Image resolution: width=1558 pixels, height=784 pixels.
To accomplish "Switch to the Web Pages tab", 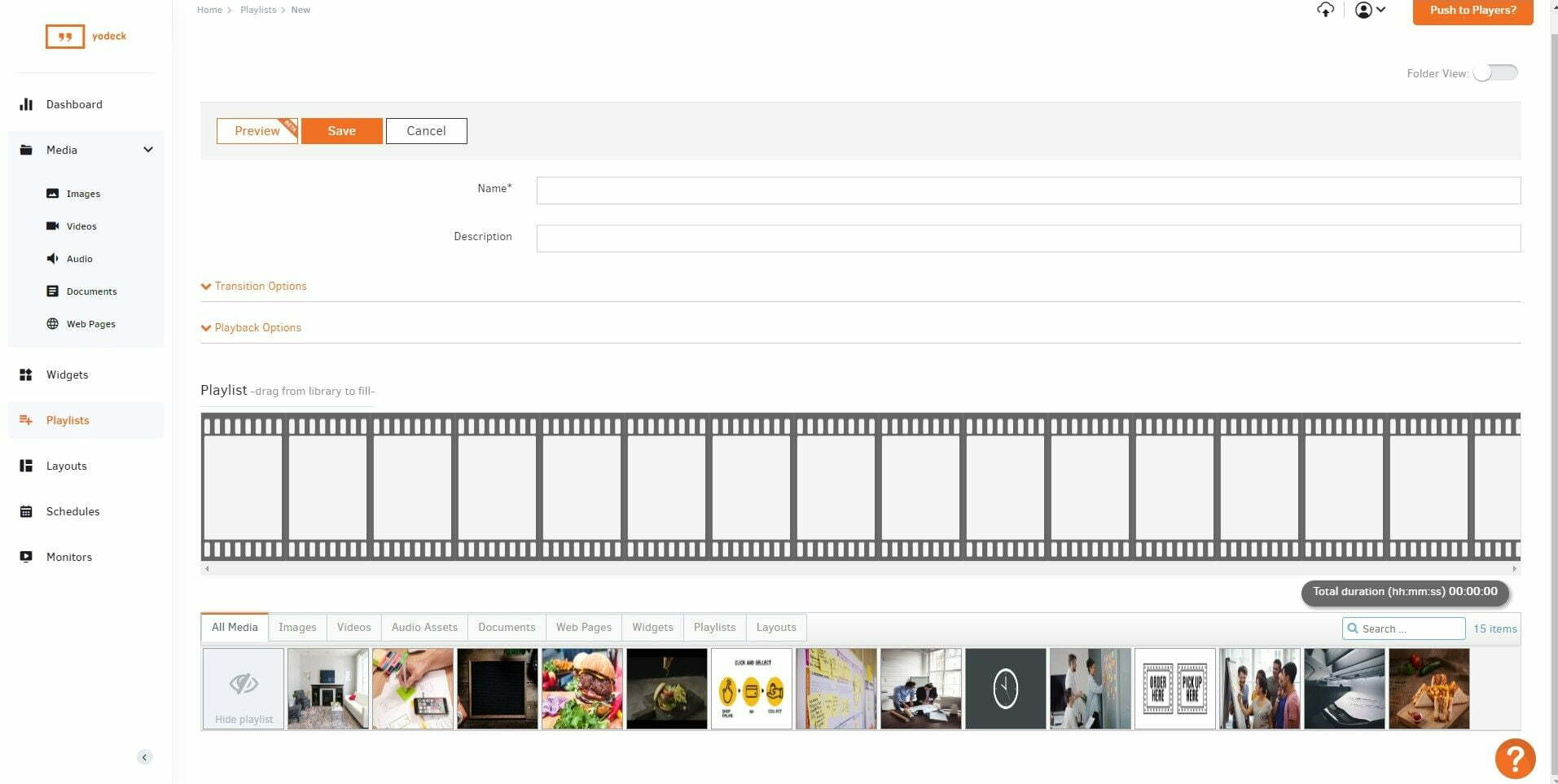I will 584,627.
